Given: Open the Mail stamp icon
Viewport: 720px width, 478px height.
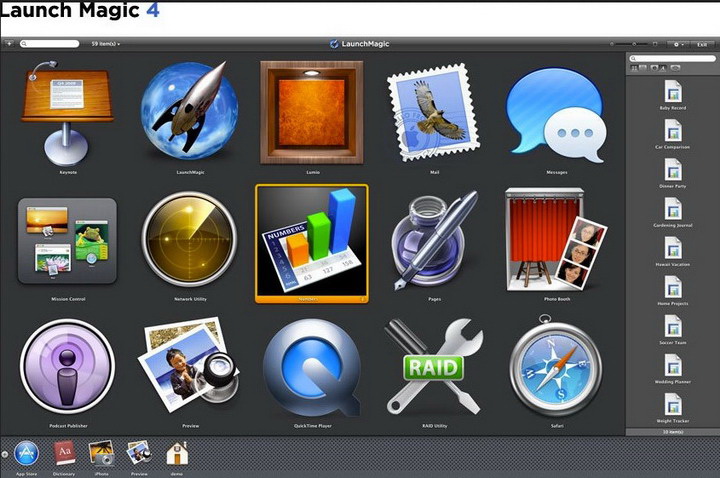Looking at the screenshot, I should [433, 112].
